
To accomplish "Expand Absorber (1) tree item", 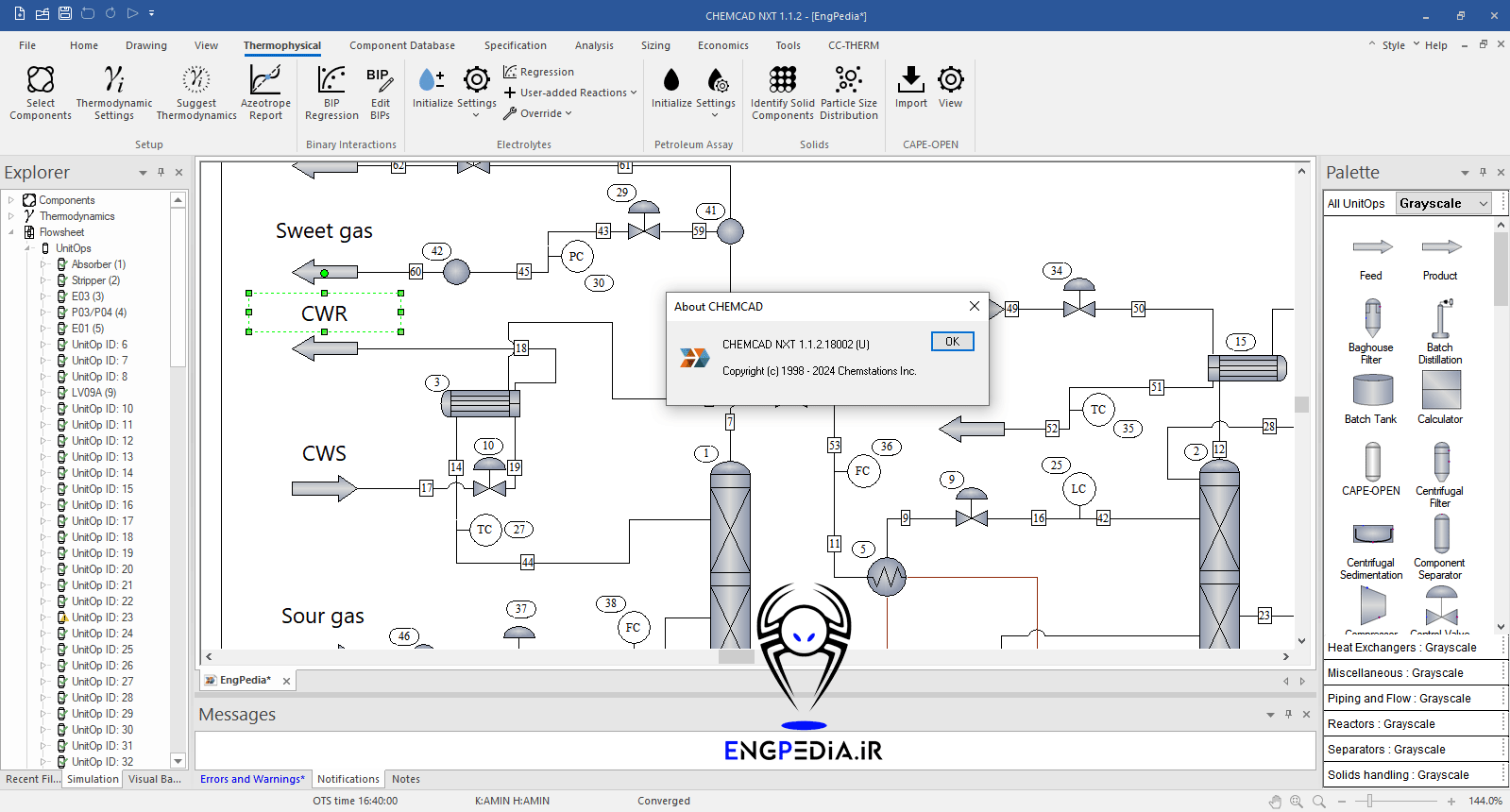I will [x=43, y=264].
